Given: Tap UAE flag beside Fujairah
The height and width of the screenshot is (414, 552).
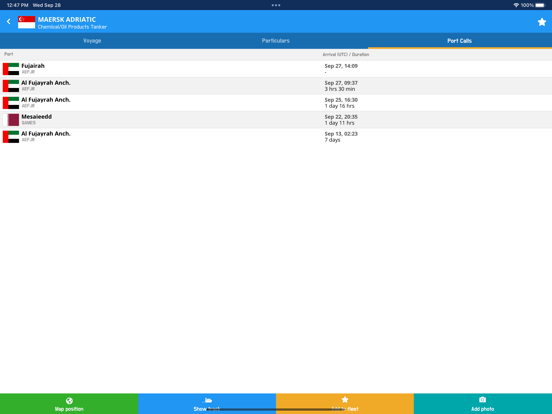Looking at the screenshot, I should point(11,69).
